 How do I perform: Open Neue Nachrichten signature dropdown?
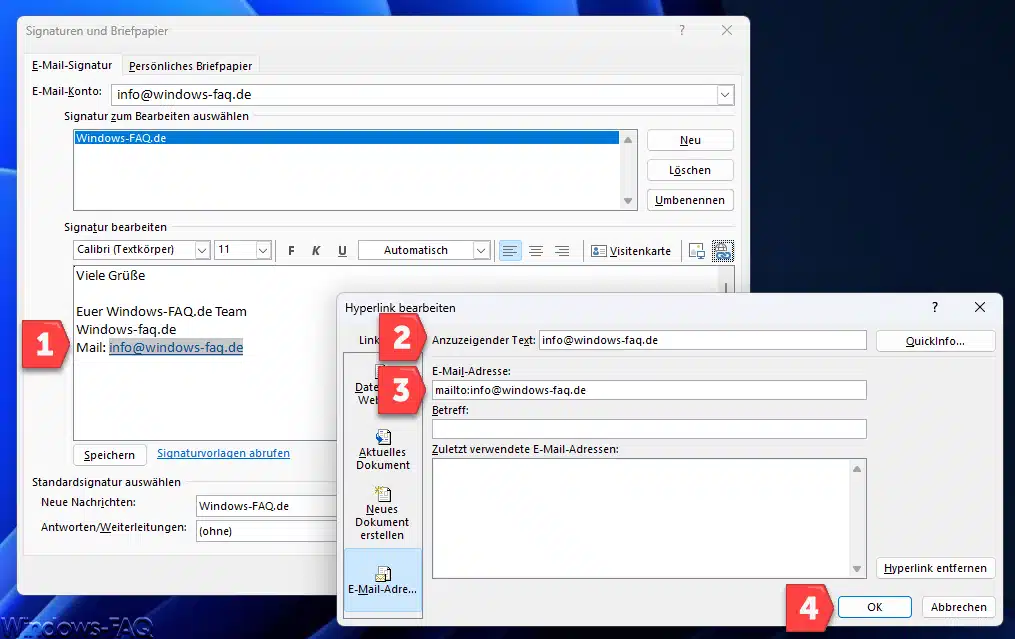267,506
